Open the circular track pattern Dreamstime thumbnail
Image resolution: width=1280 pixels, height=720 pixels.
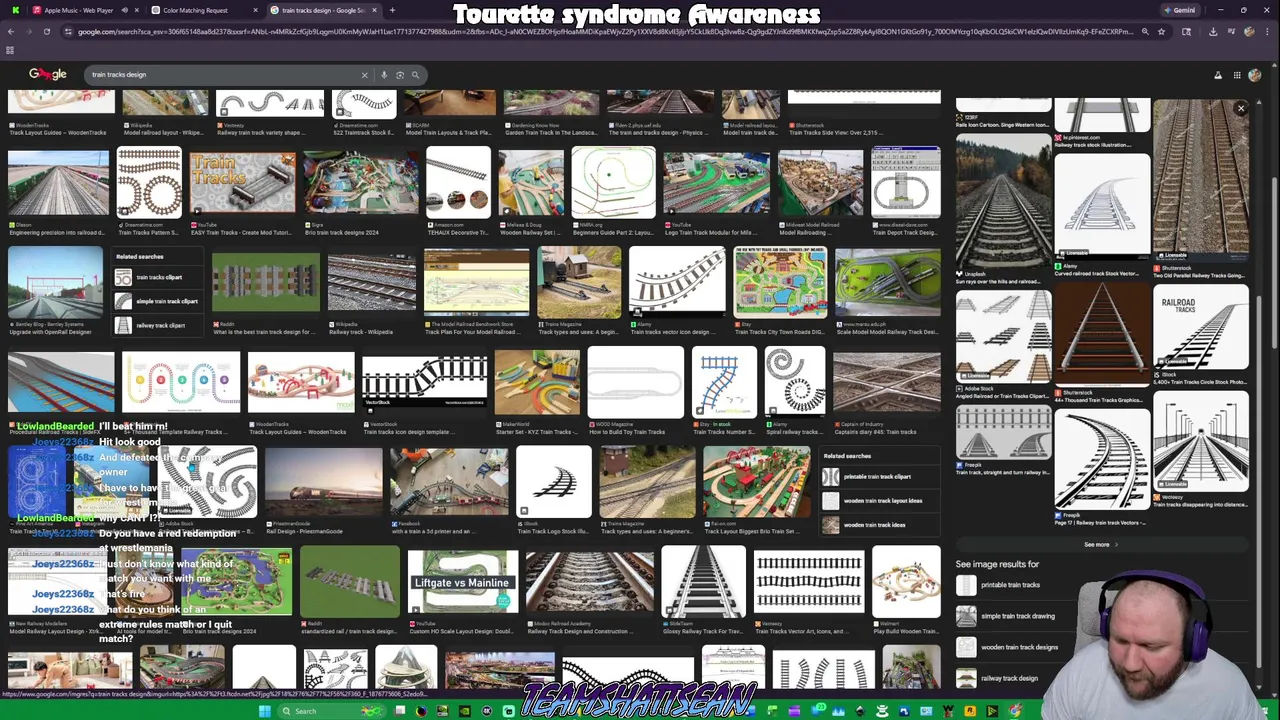click(x=149, y=182)
